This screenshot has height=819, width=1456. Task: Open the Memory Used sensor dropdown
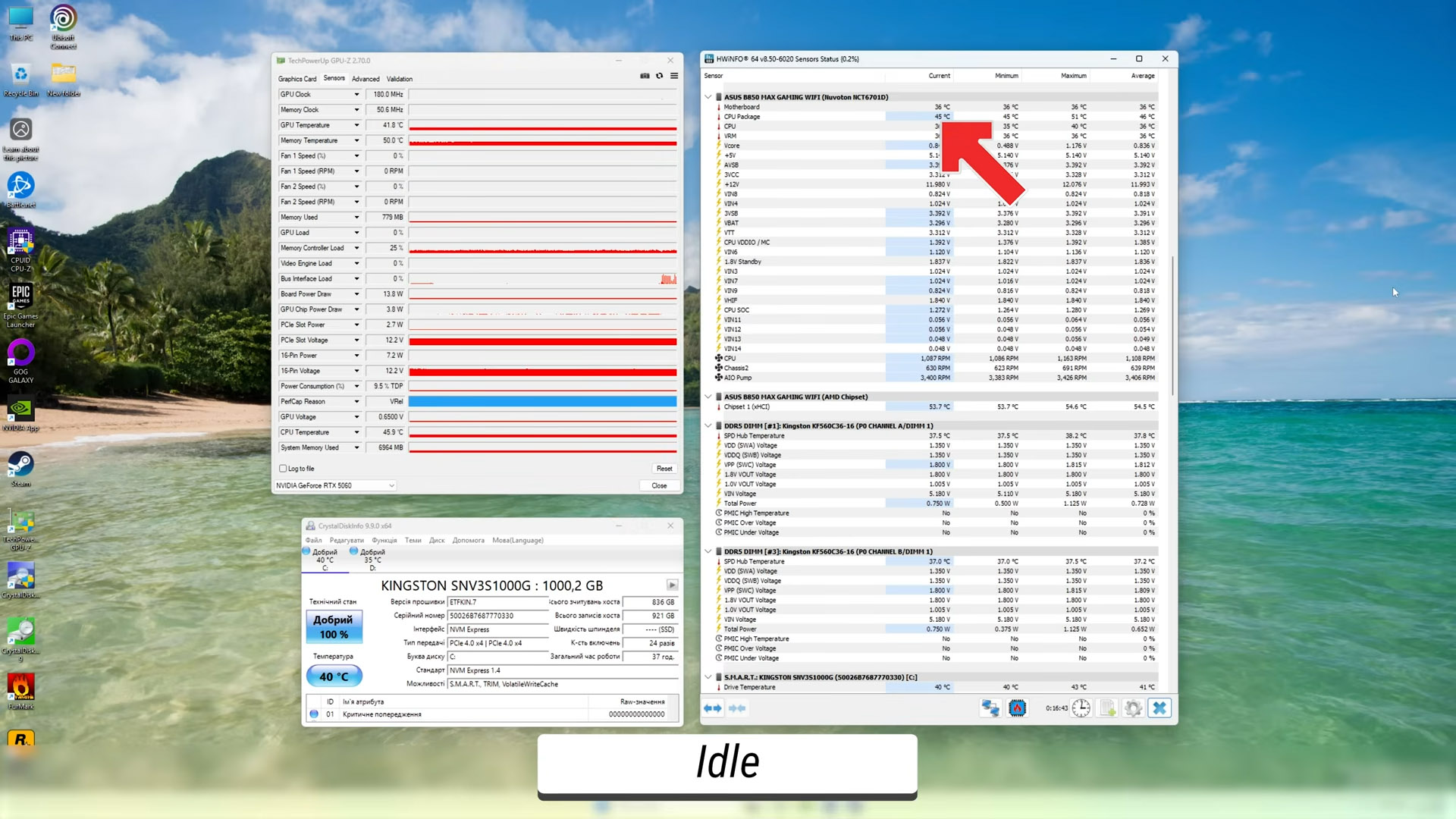[356, 218]
